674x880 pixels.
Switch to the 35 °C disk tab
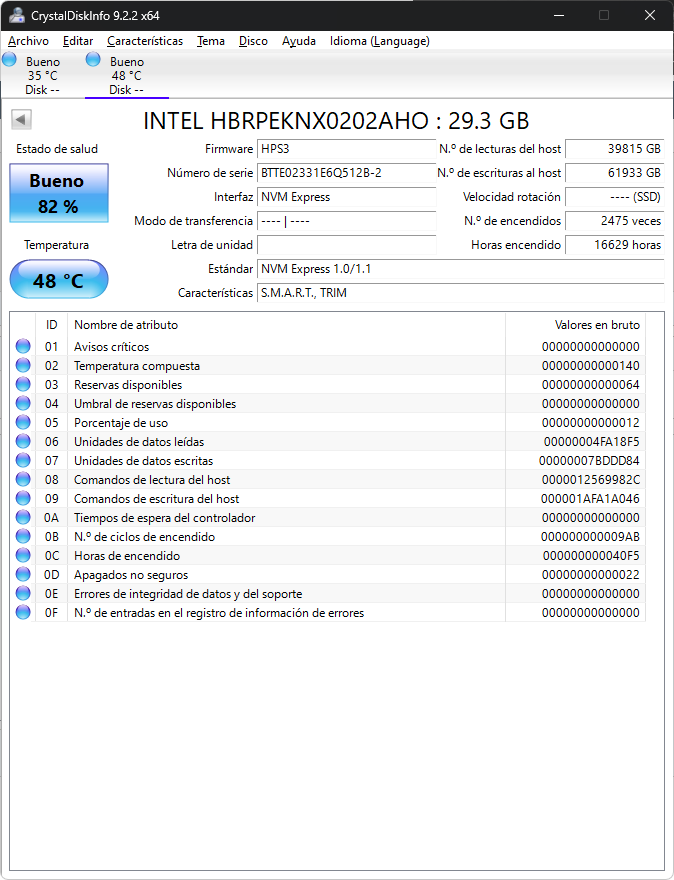click(43, 75)
